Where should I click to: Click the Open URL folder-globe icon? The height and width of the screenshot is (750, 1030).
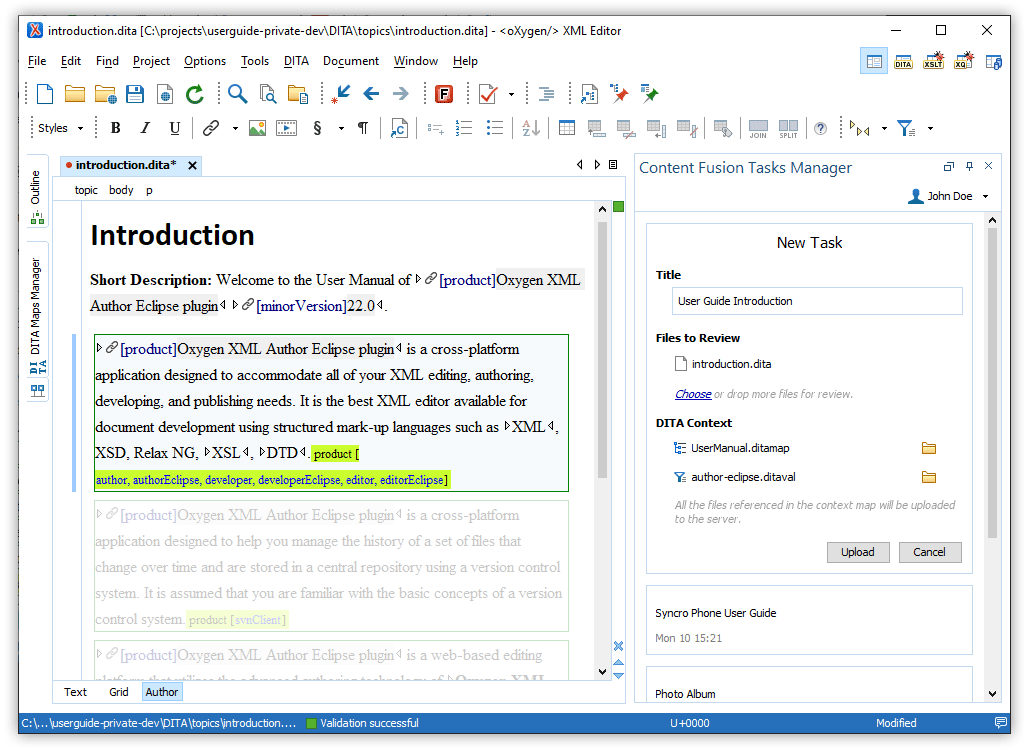105,94
